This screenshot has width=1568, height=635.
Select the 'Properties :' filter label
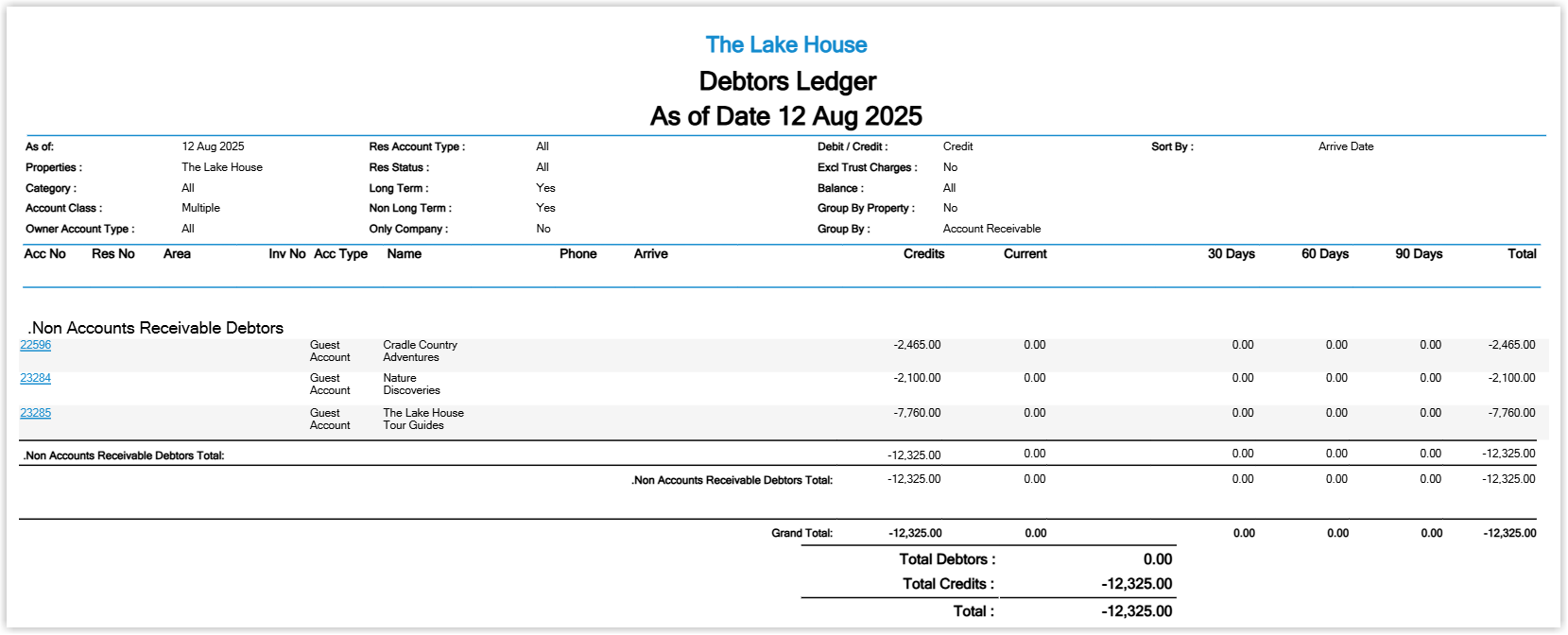pyautogui.click(x=54, y=167)
